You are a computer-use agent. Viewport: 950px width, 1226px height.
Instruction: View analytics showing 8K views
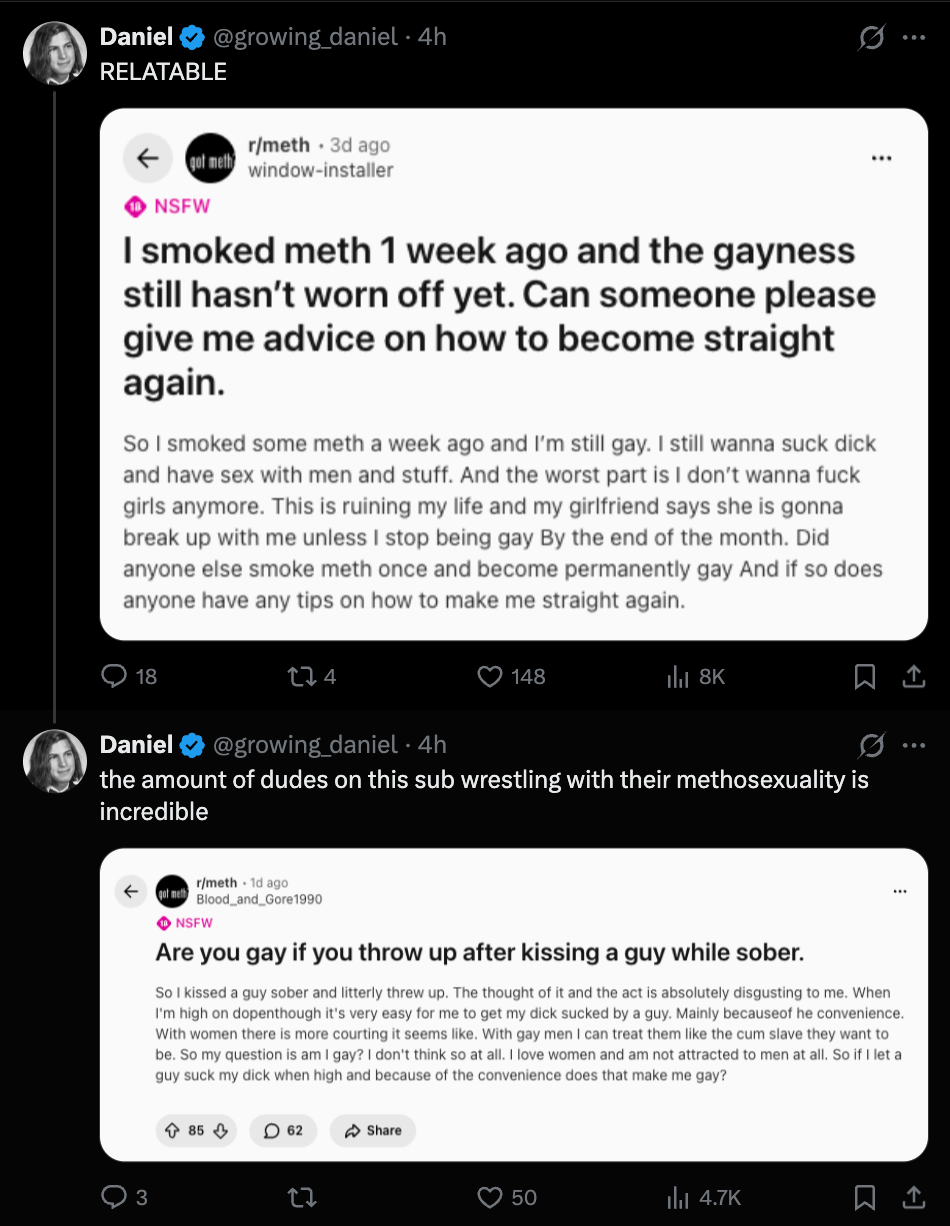695,677
